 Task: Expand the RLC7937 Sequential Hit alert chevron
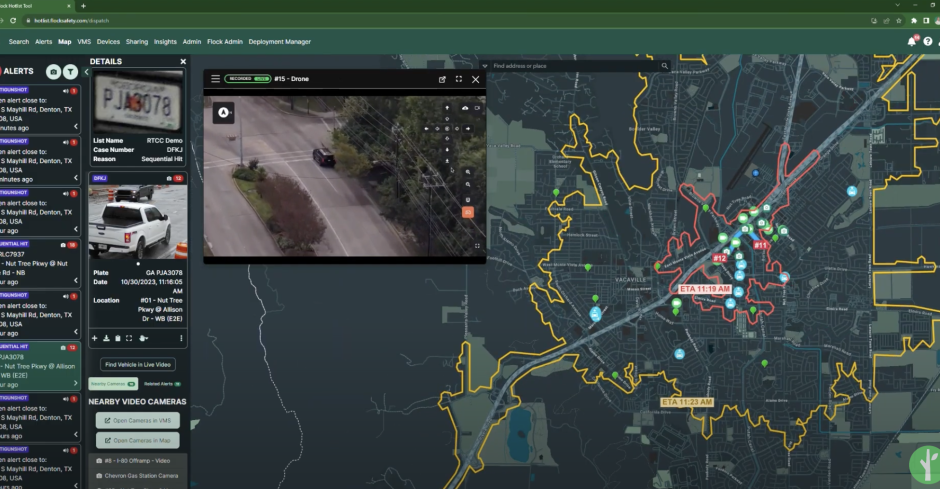pyautogui.click(x=76, y=280)
